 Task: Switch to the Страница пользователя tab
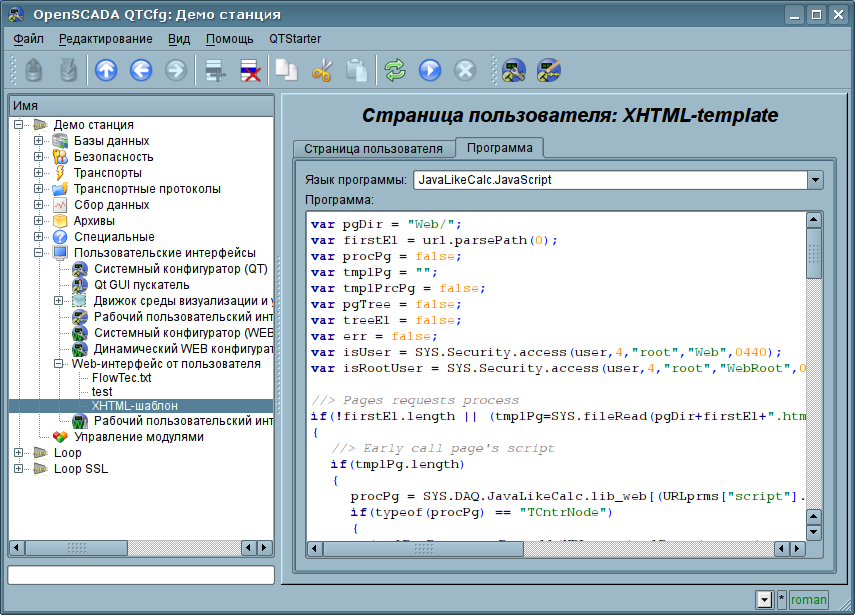(x=373, y=149)
